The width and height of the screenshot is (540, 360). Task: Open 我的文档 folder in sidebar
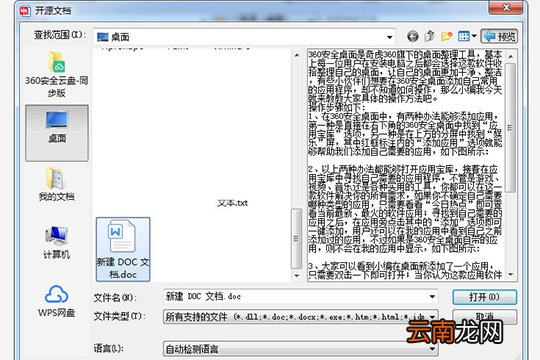click(x=57, y=184)
